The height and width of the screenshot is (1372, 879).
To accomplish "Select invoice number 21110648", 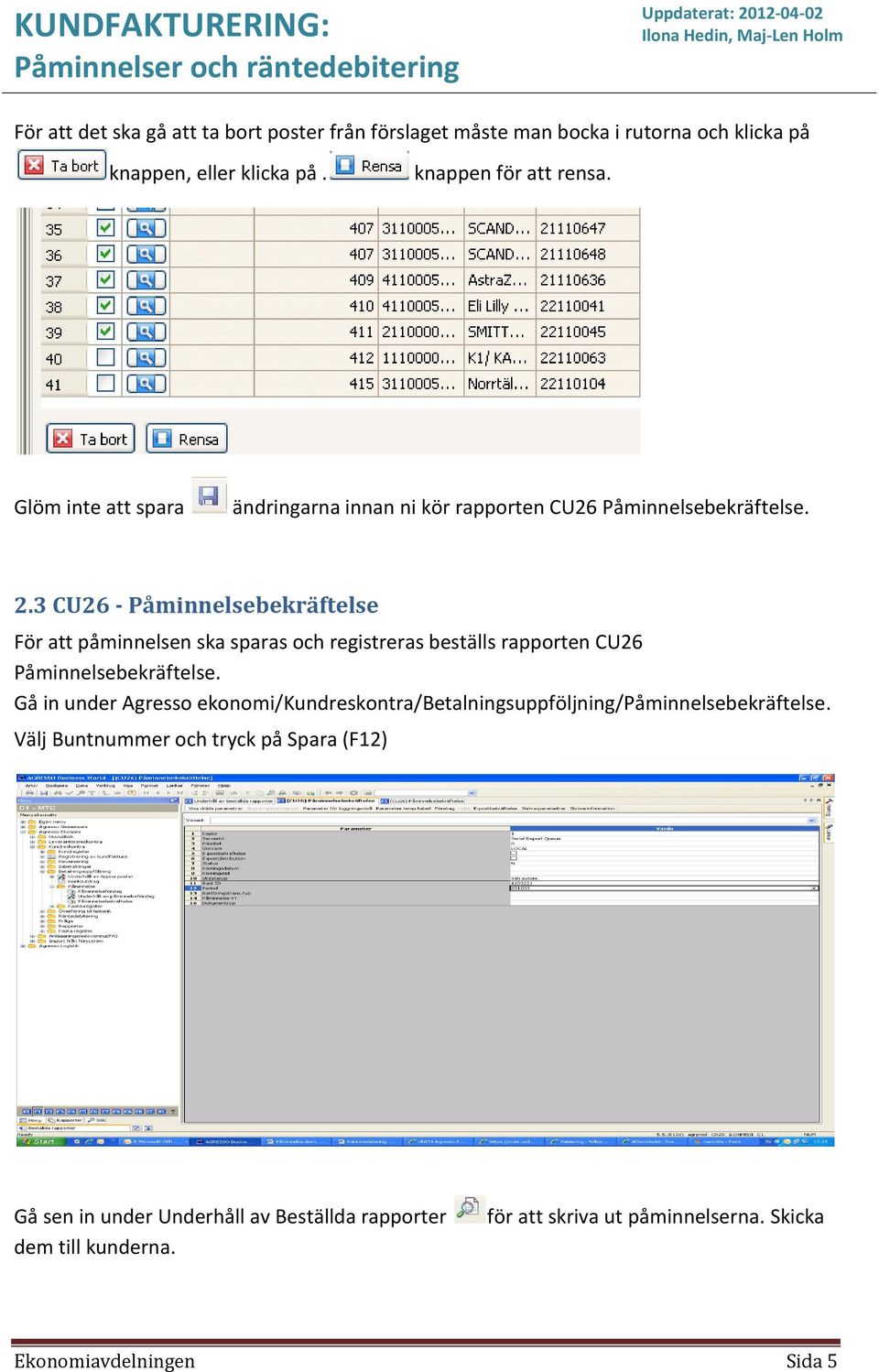I will (x=573, y=254).
